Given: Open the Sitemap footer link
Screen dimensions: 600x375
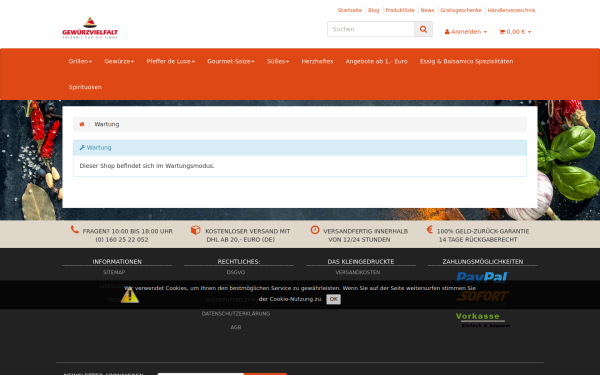Looking at the screenshot, I should (114, 272).
